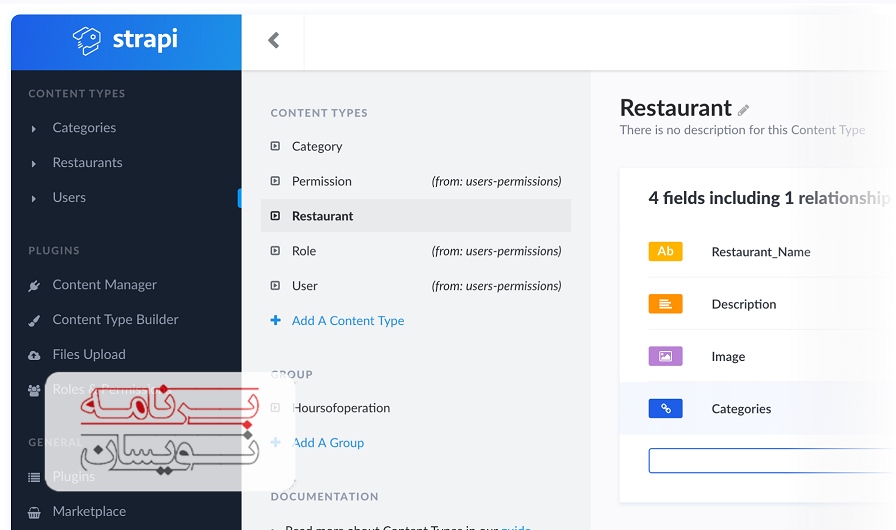
Task: Open the Content Type Builder plugin
Action: click(115, 319)
